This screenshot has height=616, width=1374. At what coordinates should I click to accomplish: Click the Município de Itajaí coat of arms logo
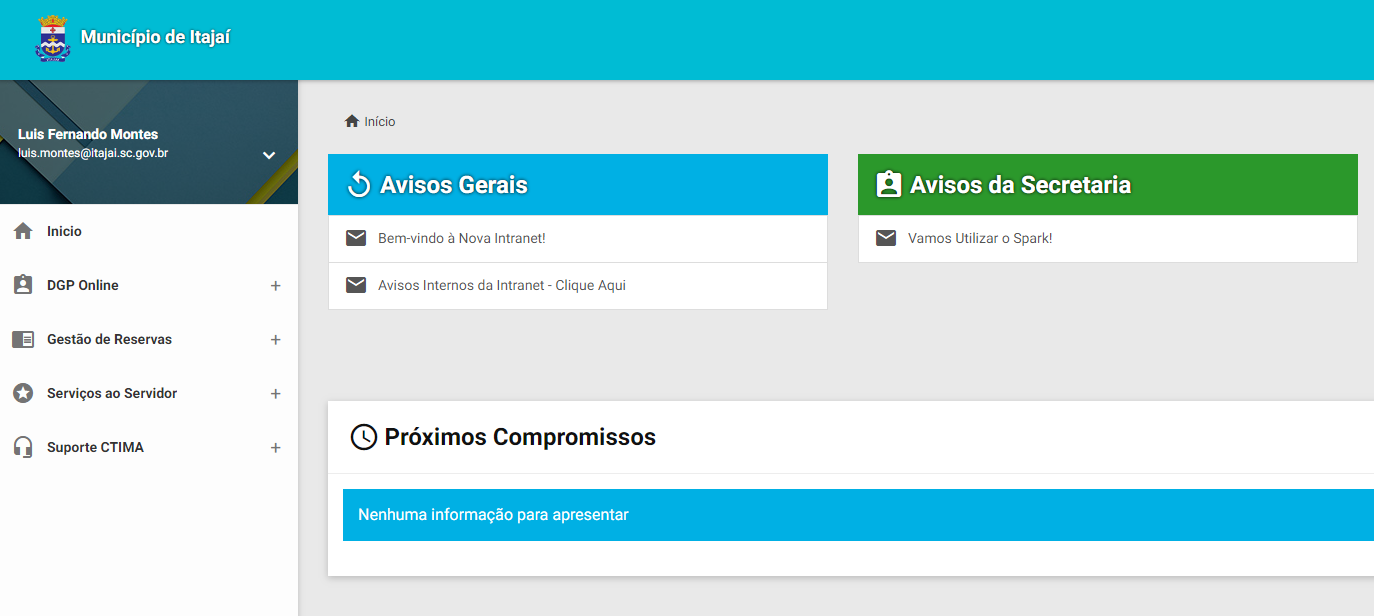[x=52, y=39]
